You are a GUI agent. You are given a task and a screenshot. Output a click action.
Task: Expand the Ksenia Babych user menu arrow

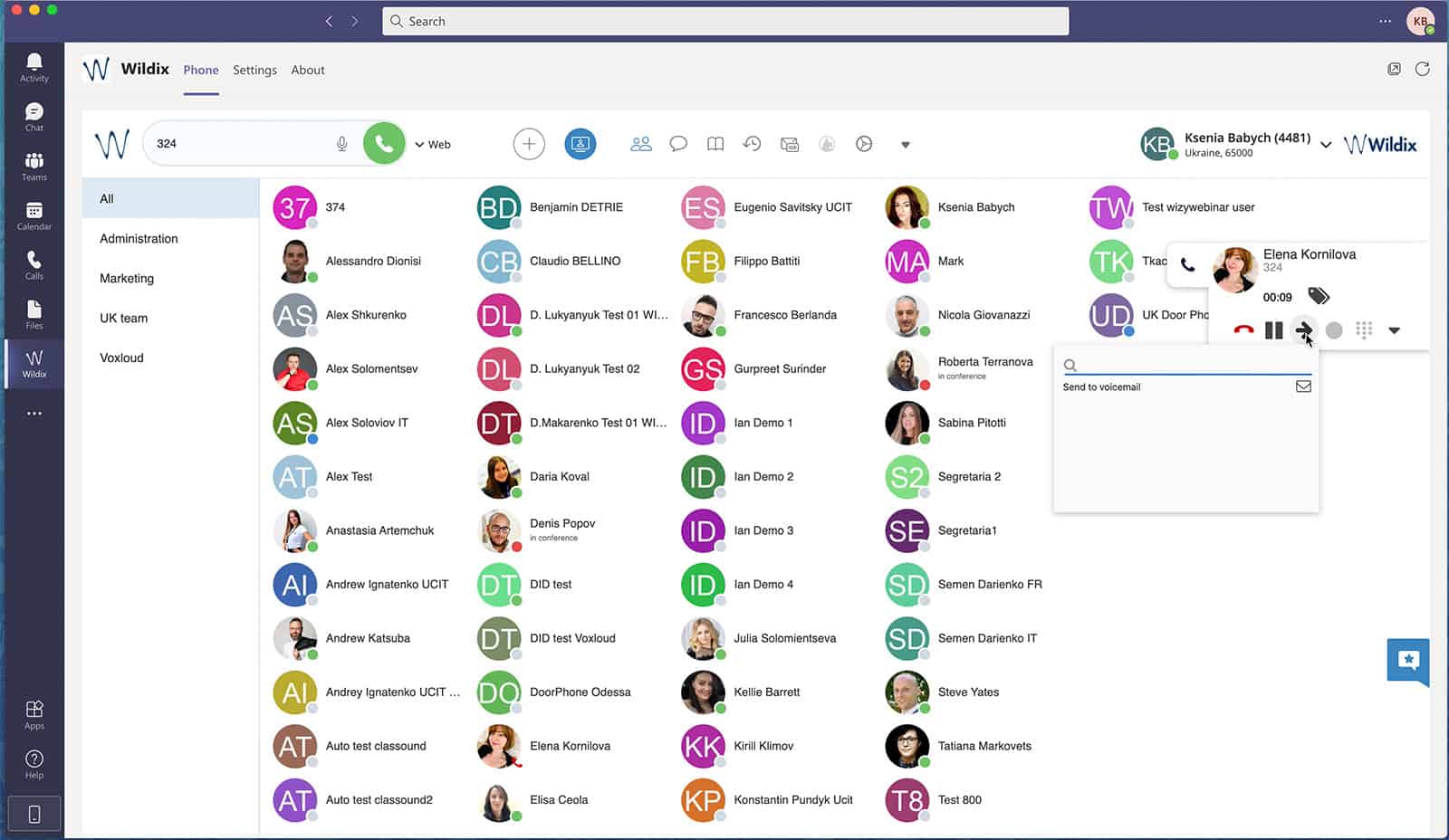coord(1326,145)
